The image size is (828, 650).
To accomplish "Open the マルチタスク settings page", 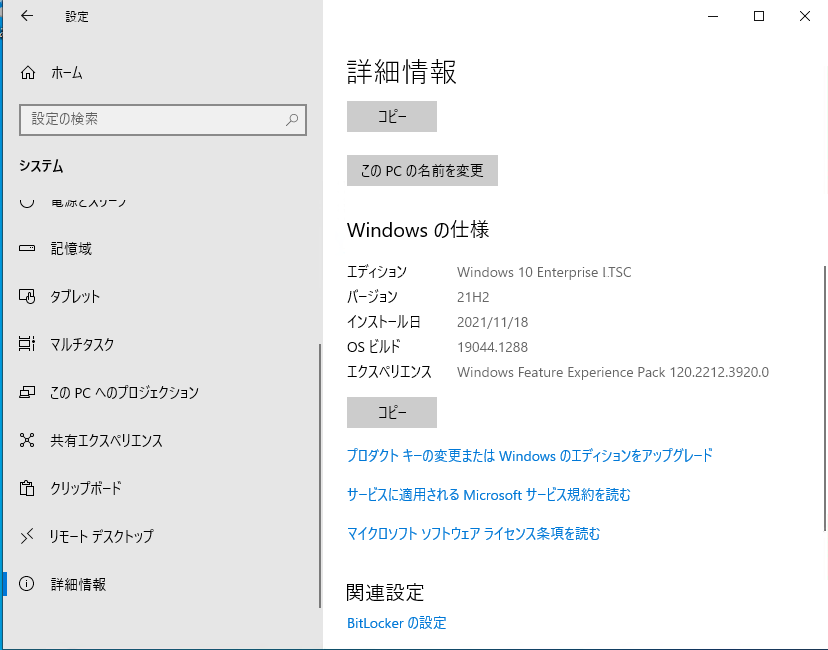I will (82, 344).
